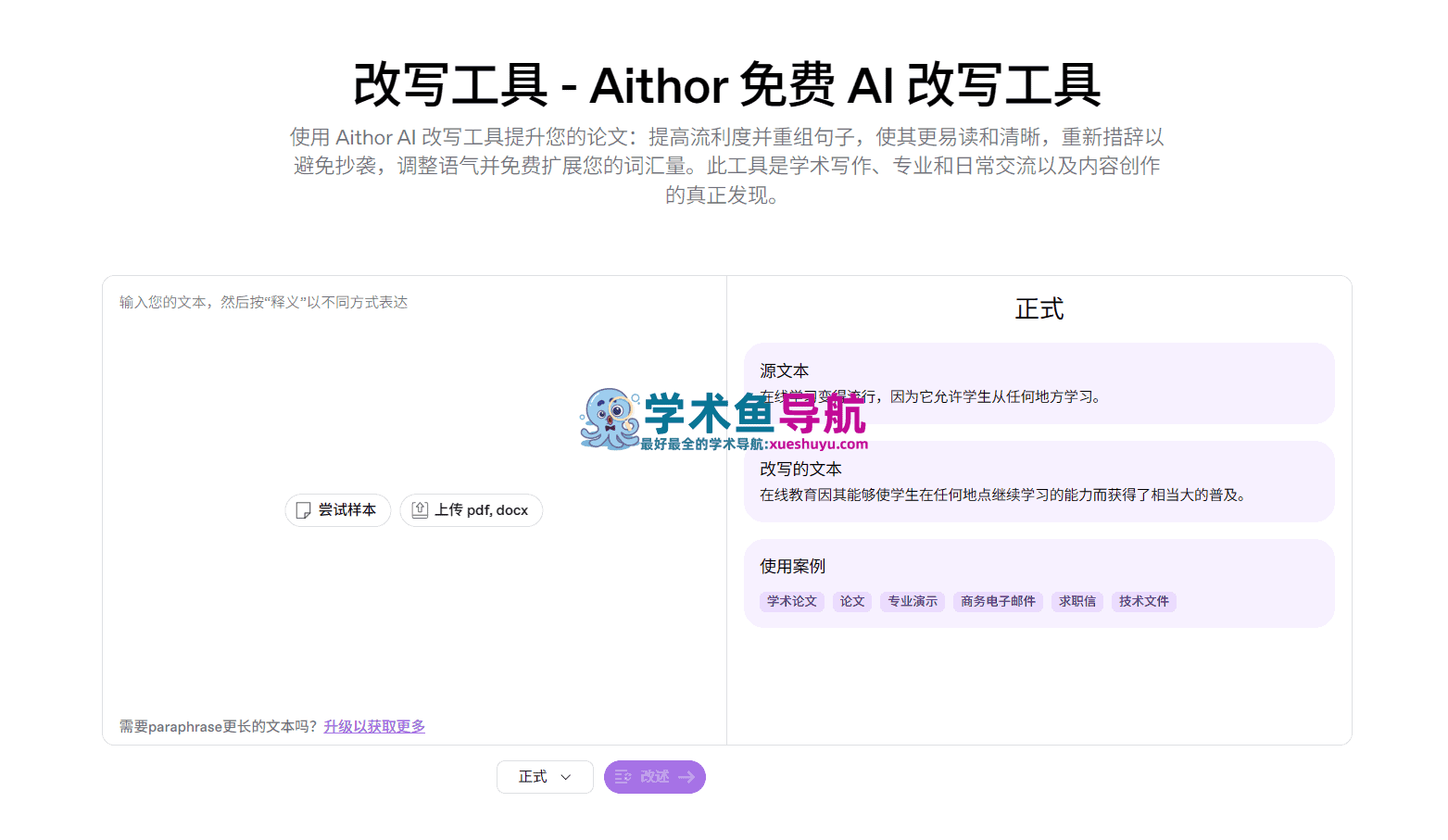Click the note icon in 尝试样本 button
Viewport: 1448px width, 840px height.
coord(303,510)
